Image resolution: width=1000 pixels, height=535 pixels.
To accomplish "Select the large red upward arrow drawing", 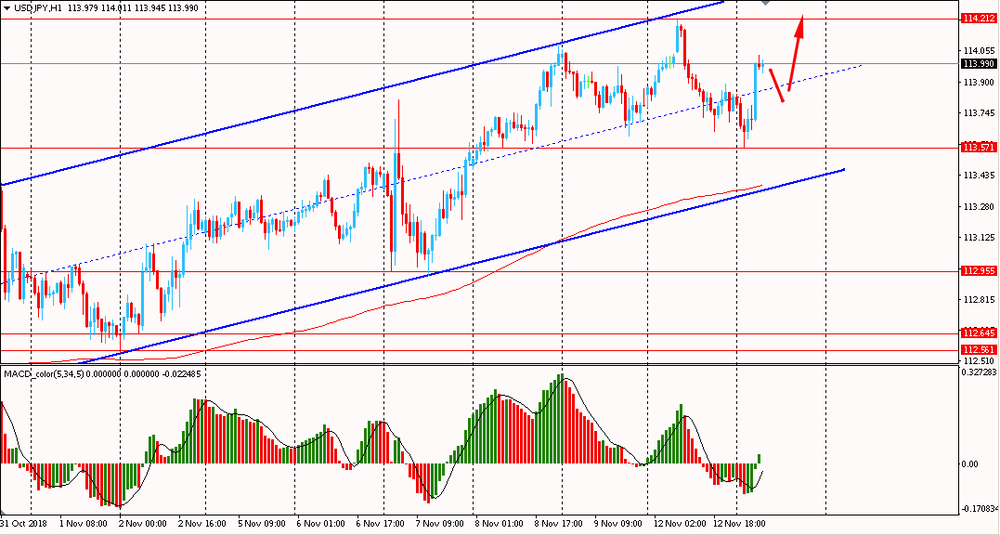I will [796, 53].
